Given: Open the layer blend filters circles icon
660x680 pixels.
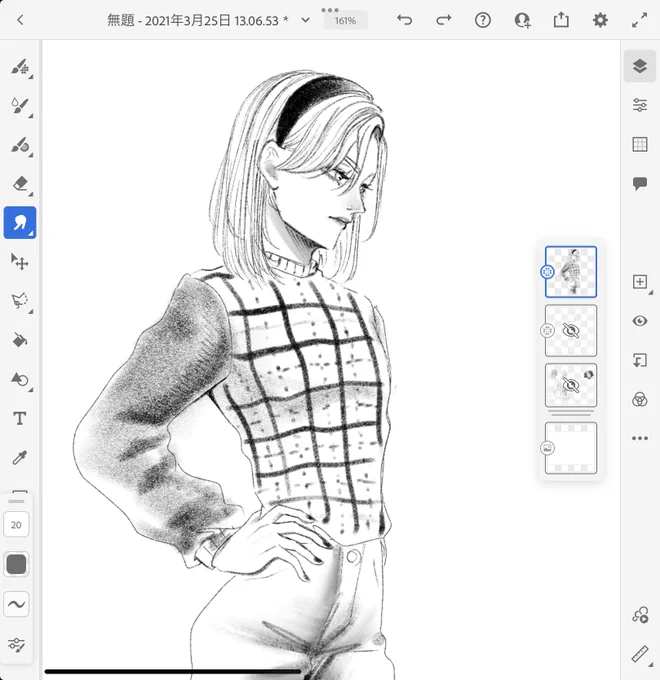Looking at the screenshot, I should coord(640,399).
